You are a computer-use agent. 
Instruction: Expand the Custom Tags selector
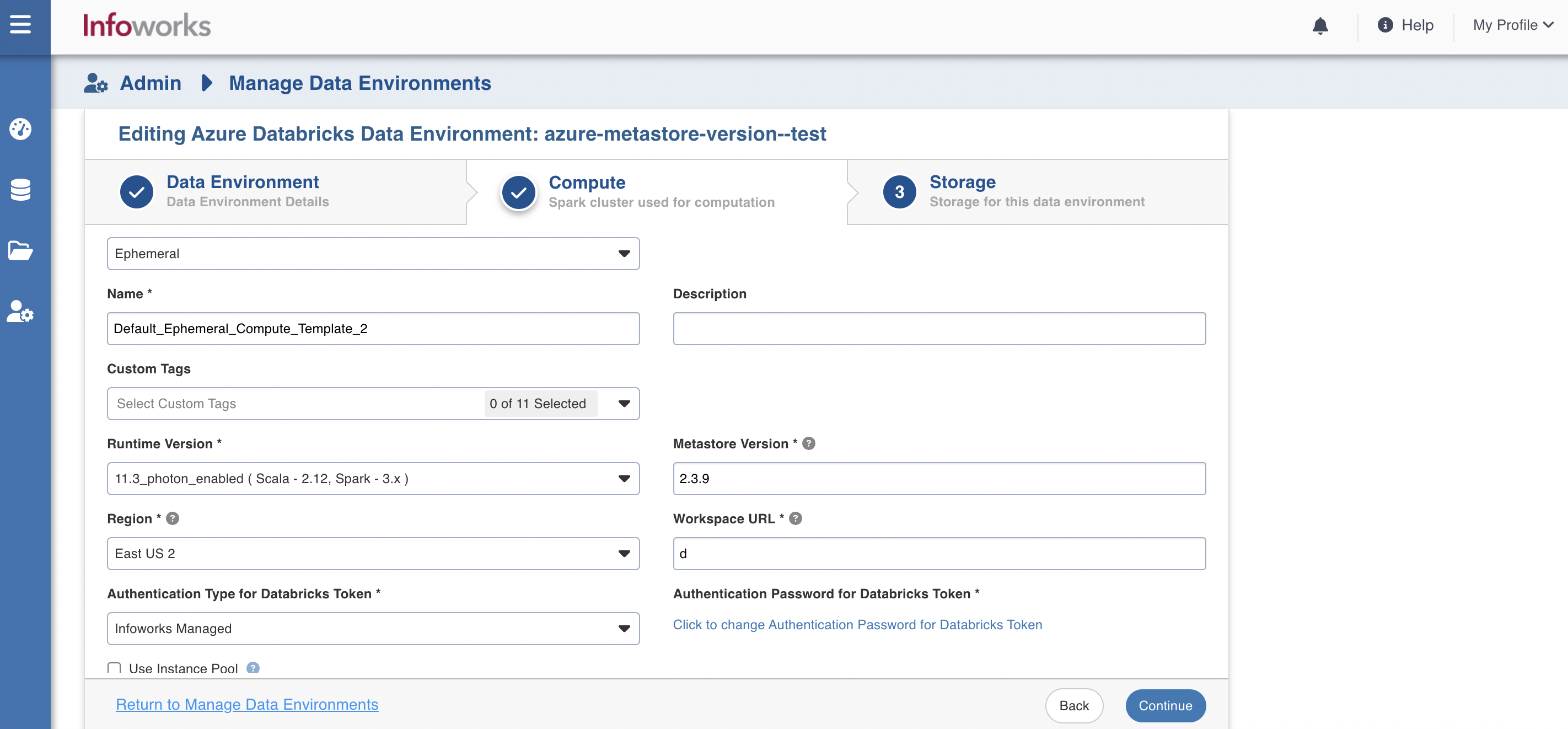[373, 403]
